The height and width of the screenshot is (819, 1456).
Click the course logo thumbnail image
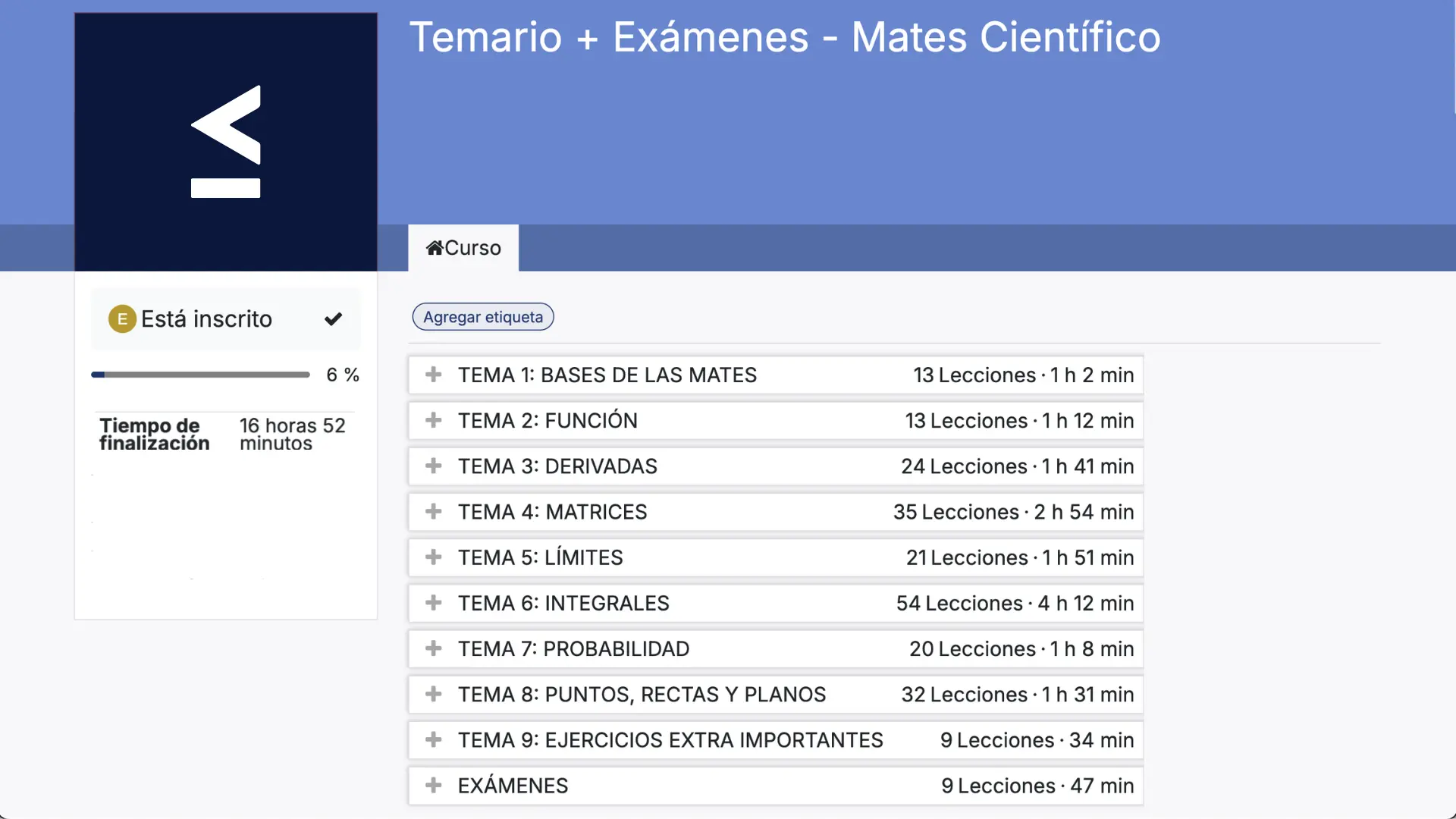(226, 142)
